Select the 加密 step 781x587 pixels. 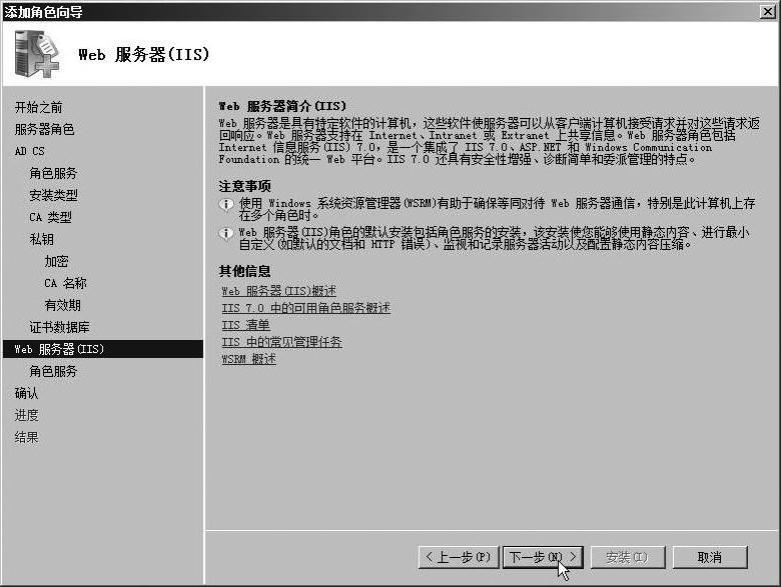(x=56, y=261)
